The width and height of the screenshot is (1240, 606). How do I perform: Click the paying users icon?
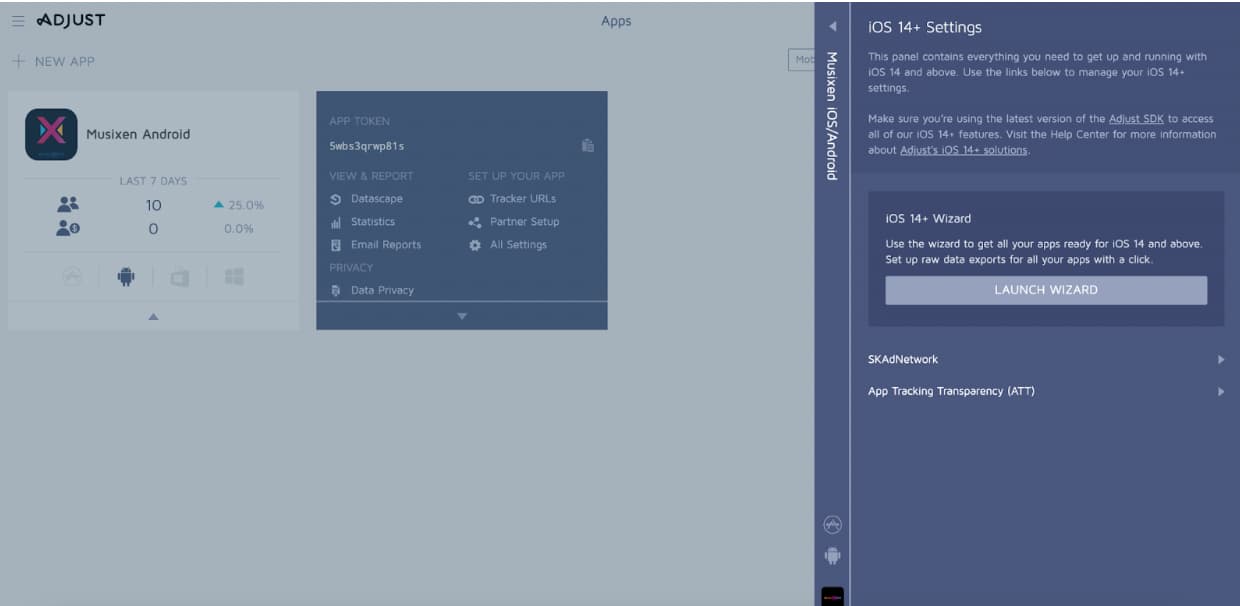[68, 228]
